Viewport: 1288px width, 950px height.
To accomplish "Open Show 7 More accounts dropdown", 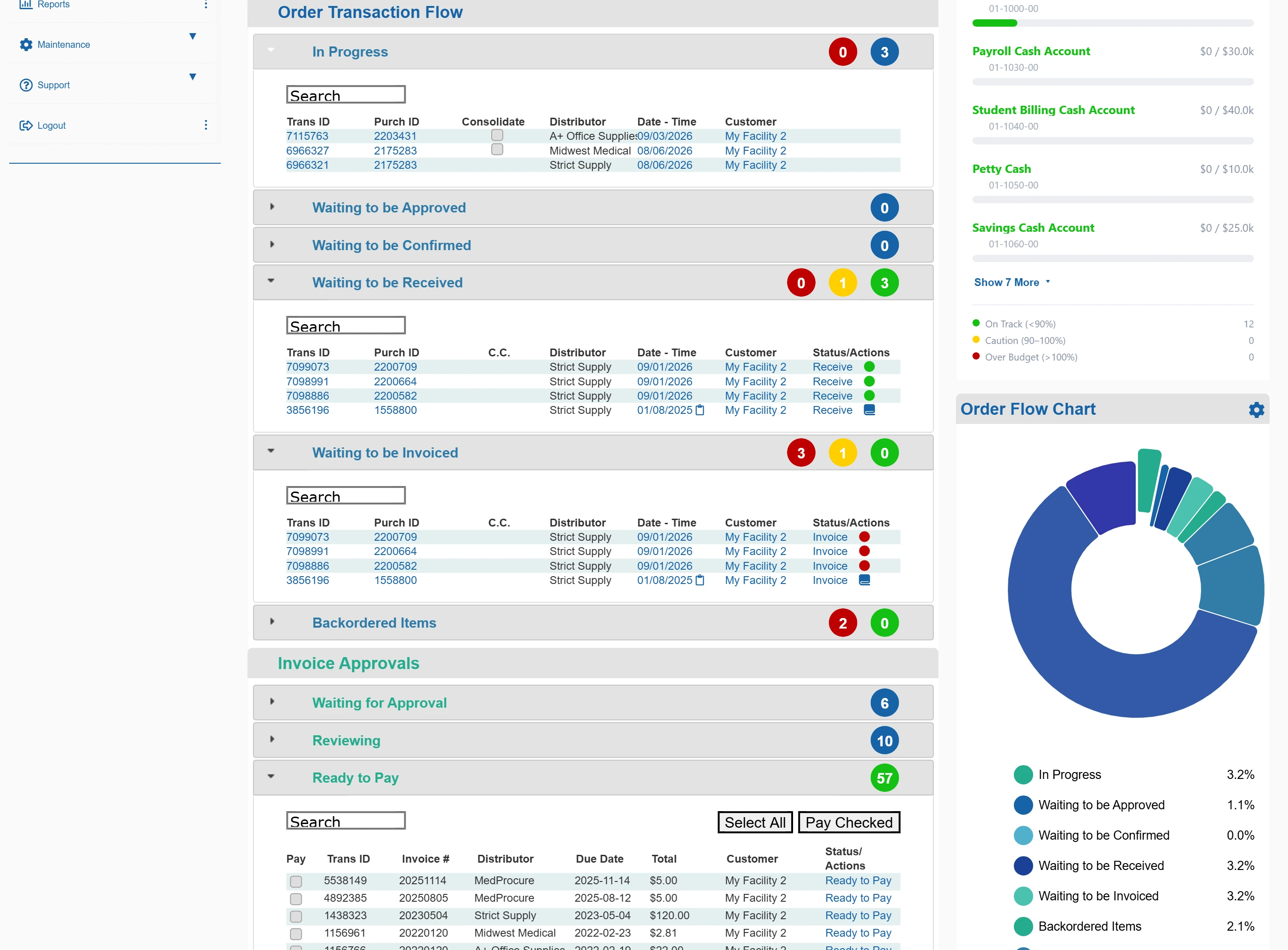I will (1012, 282).
